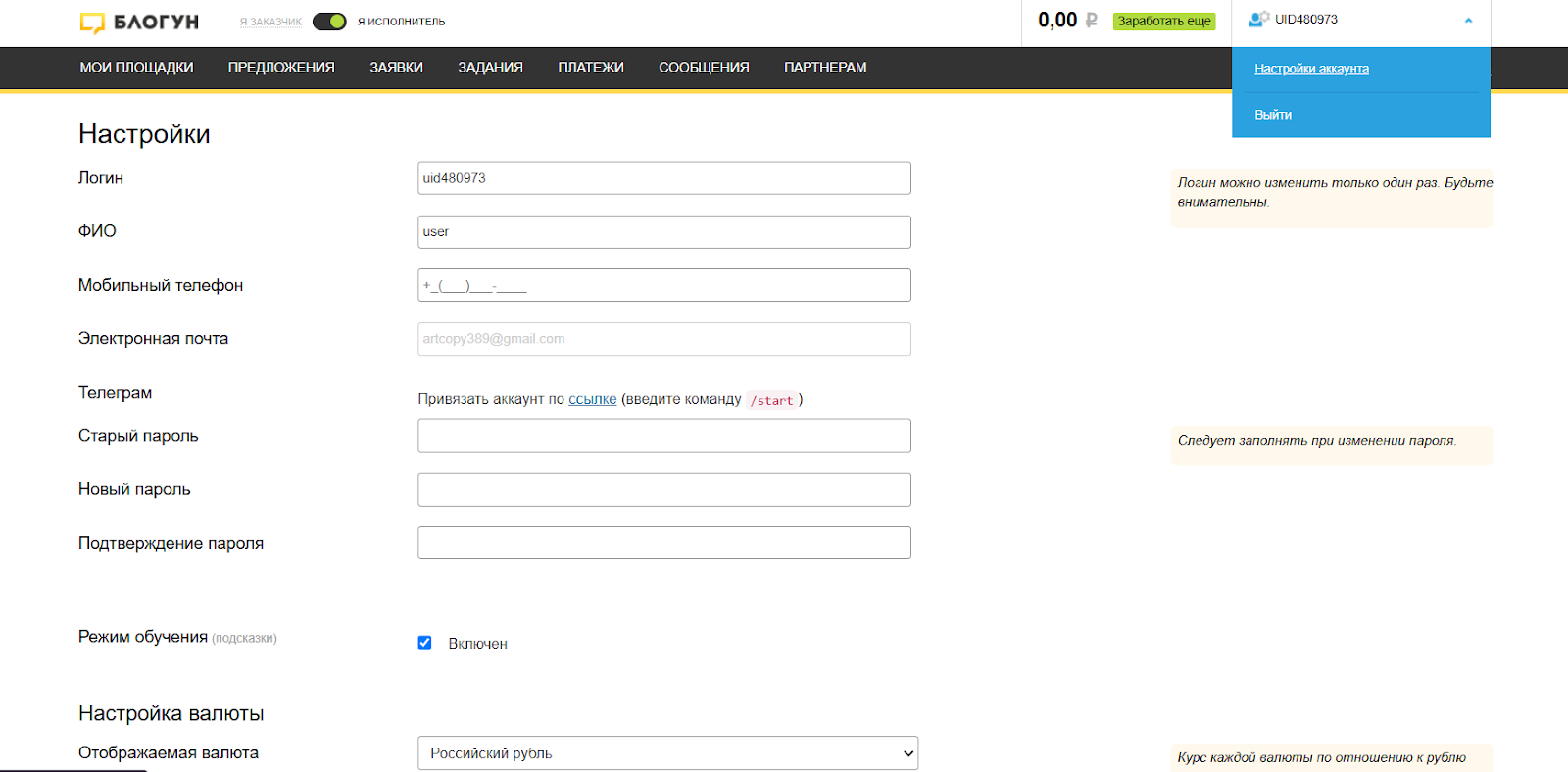Image resolution: width=1568 pixels, height=772 pixels.
Task: Click the user avatar icon near UID480973
Action: point(1258,20)
